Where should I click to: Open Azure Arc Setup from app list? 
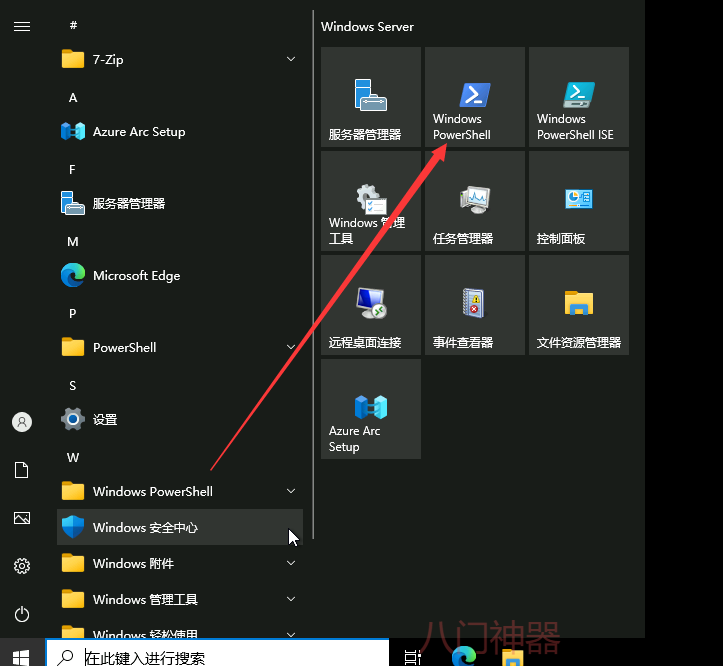[x=180, y=131]
